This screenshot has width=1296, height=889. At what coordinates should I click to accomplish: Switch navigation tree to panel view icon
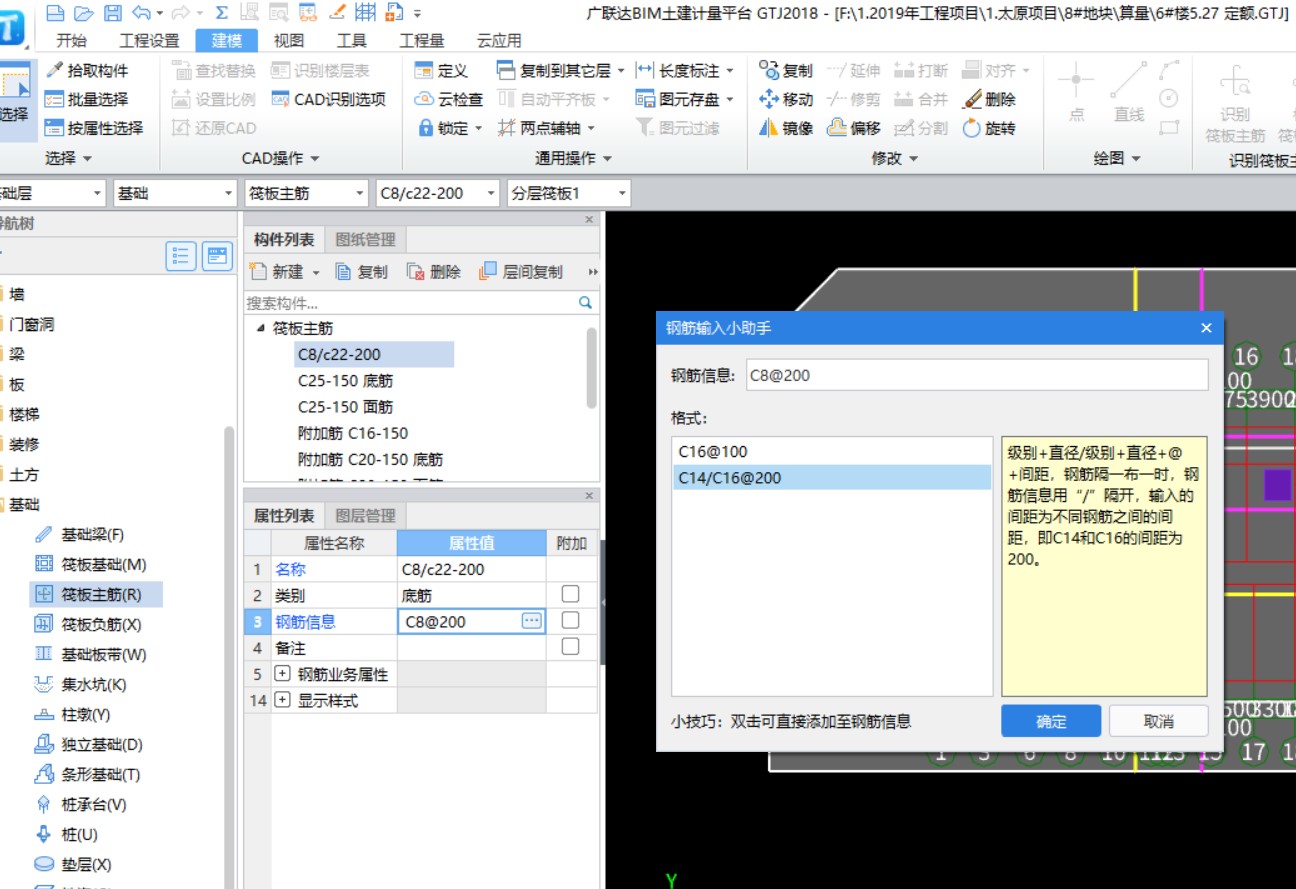[x=217, y=257]
